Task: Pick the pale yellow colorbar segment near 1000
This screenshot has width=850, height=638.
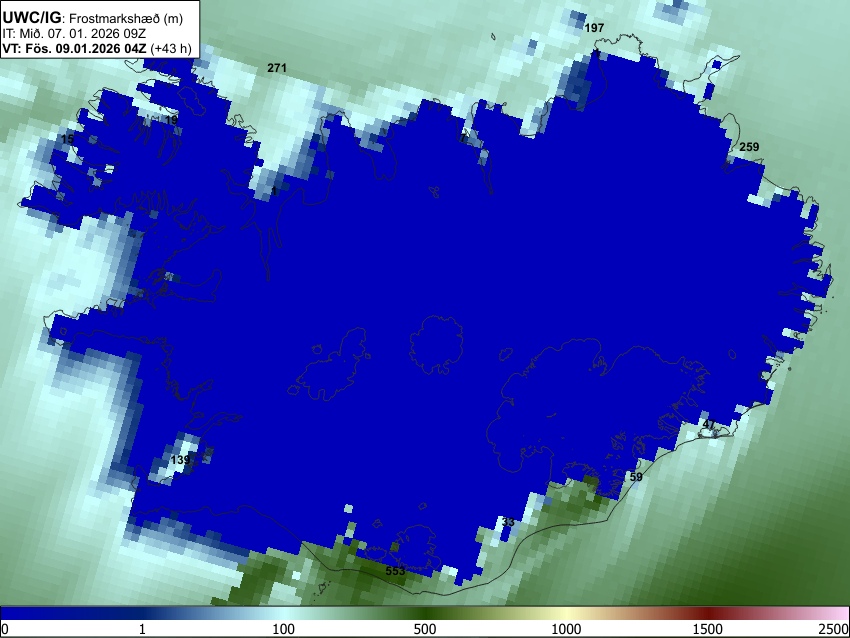Action: tap(566, 613)
